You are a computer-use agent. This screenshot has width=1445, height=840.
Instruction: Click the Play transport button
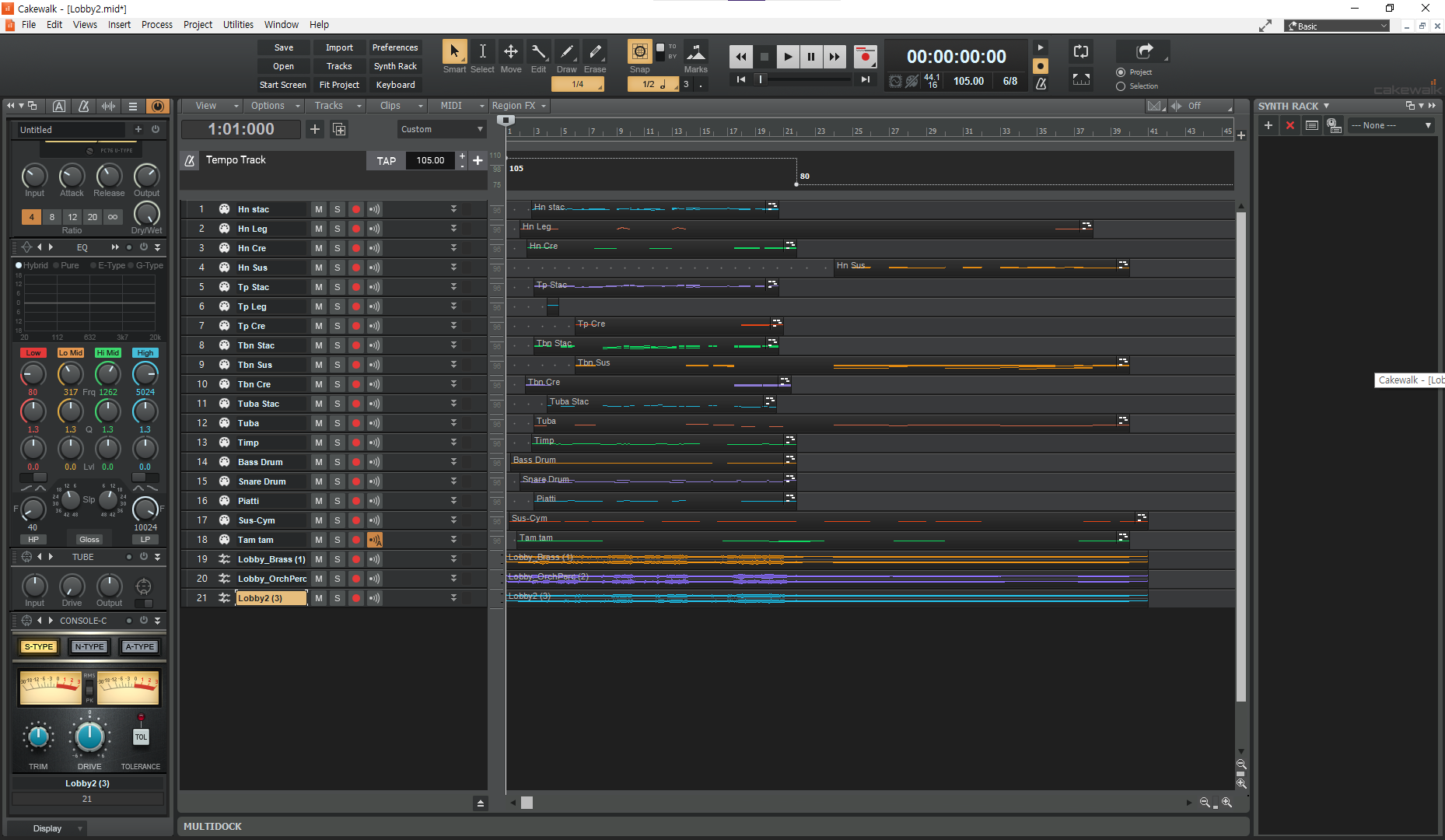[787, 57]
